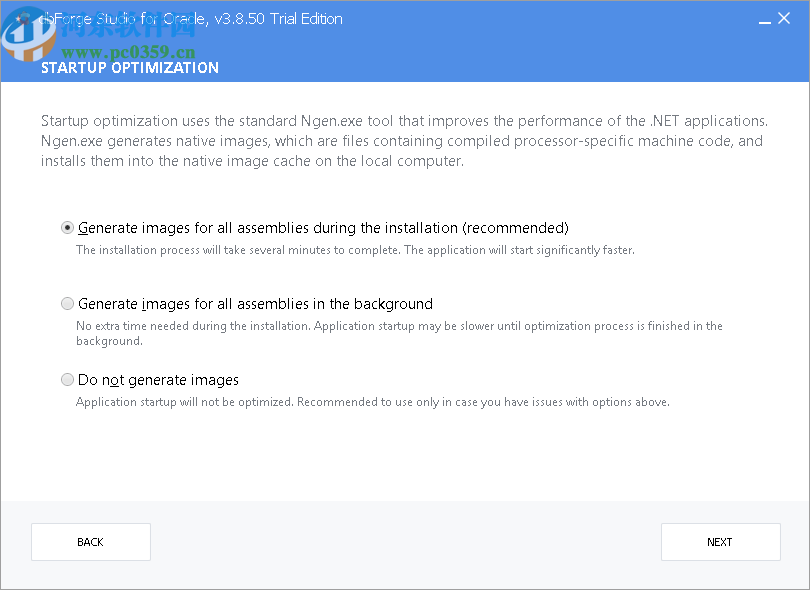
Task: Click the Ngen.exe explanation paragraph
Action: point(402,141)
